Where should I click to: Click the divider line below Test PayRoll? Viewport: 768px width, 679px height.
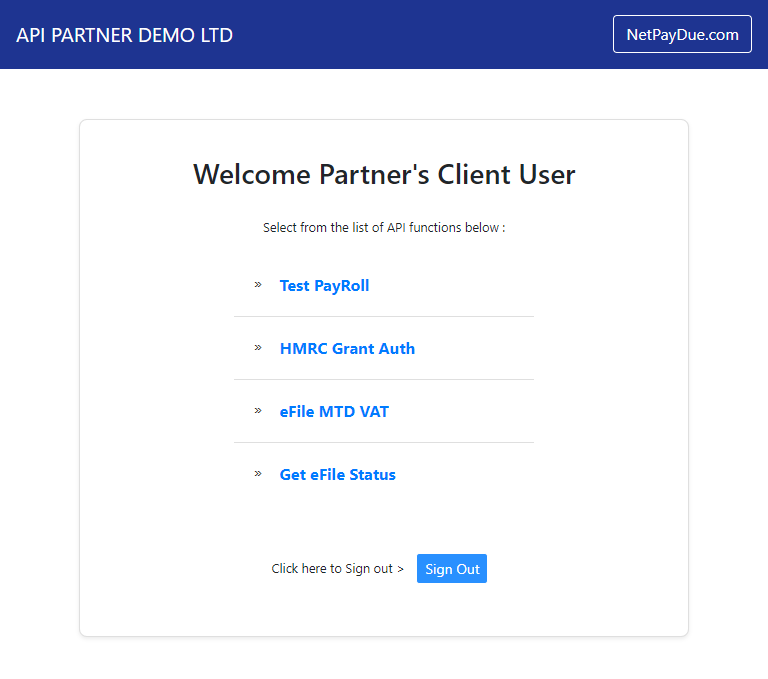click(x=384, y=317)
